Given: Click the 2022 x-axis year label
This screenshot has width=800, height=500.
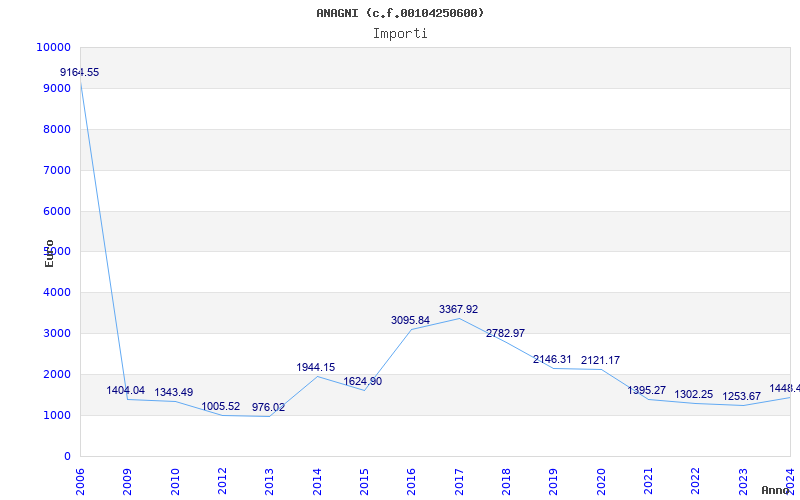Looking at the screenshot, I should (696, 481).
